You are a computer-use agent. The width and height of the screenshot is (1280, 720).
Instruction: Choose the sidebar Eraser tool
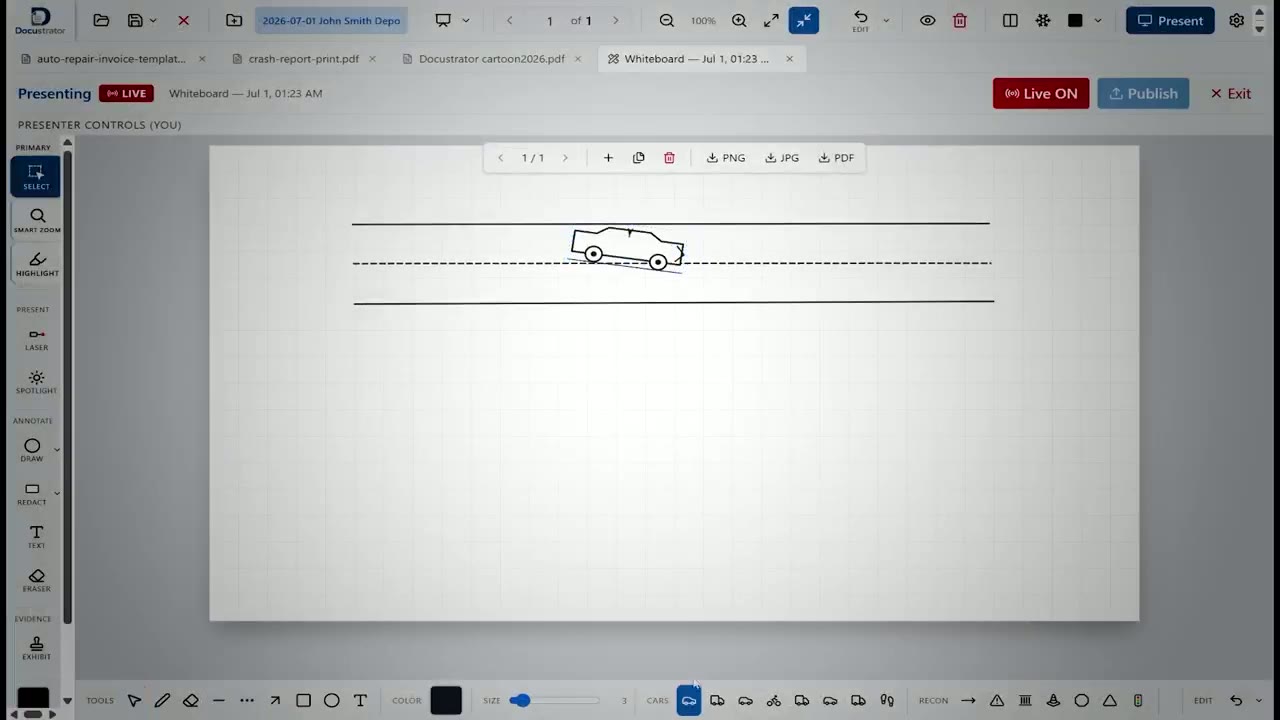[x=37, y=580]
